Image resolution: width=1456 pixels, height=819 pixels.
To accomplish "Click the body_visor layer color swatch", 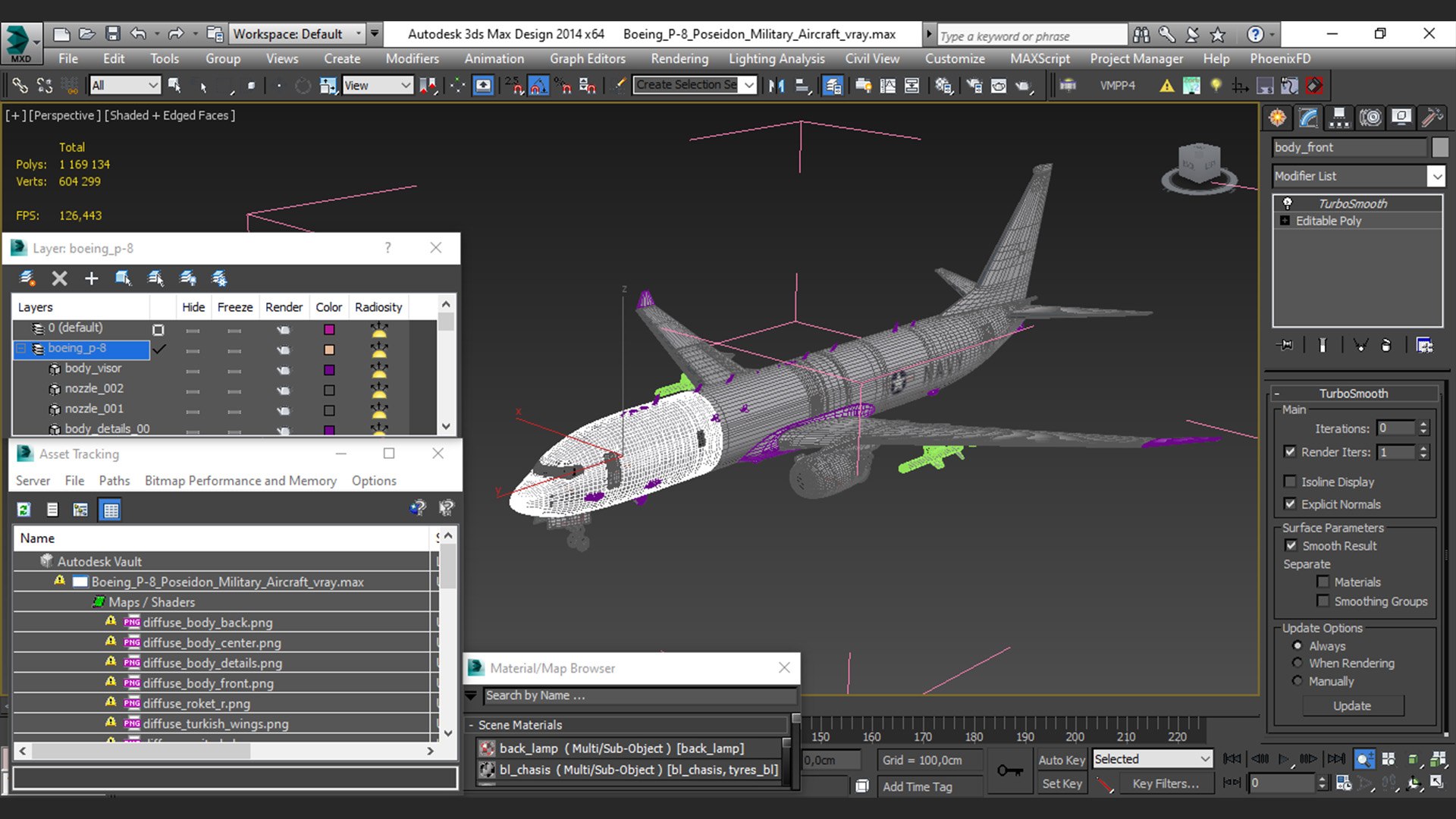I will [329, 370].
